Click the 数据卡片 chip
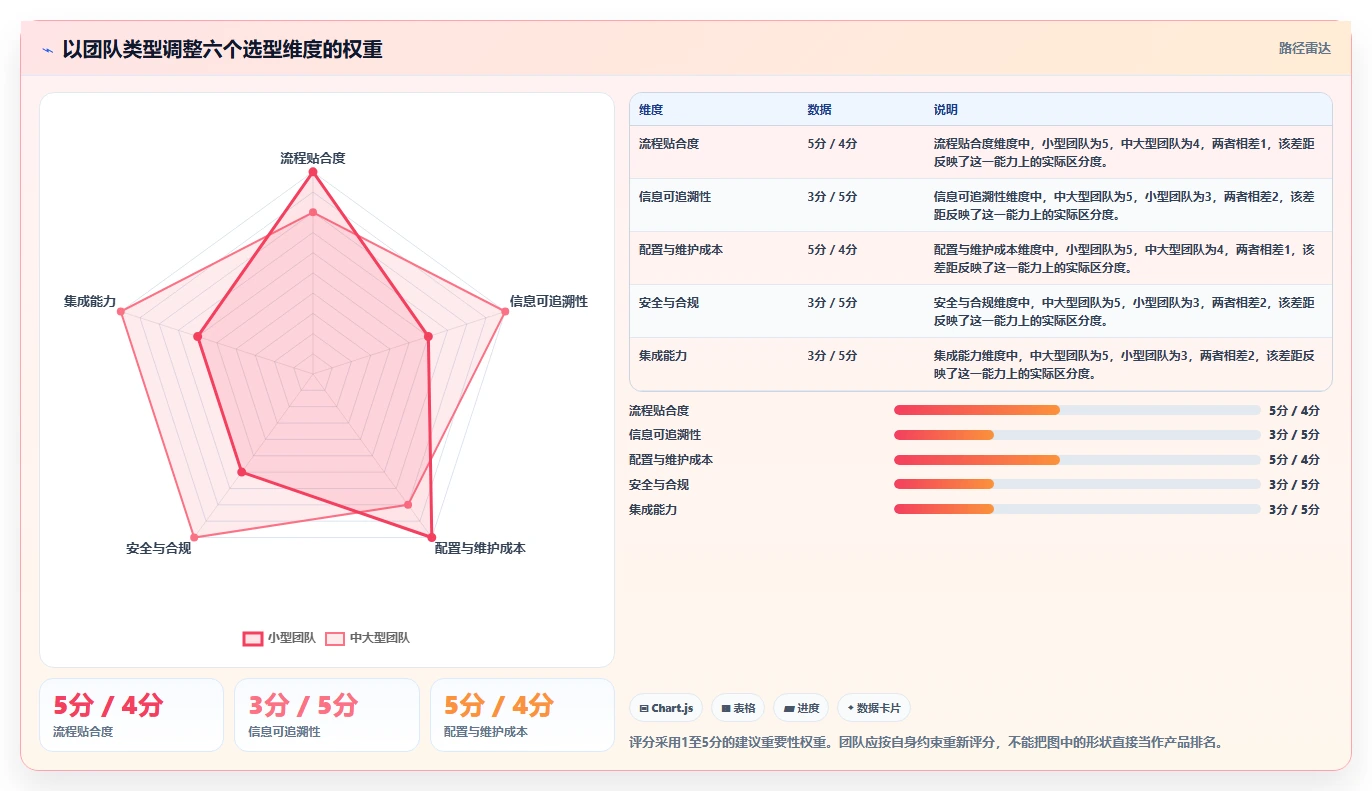Image resolution: width=1372 pixels, height=791 pixels. 874,708
